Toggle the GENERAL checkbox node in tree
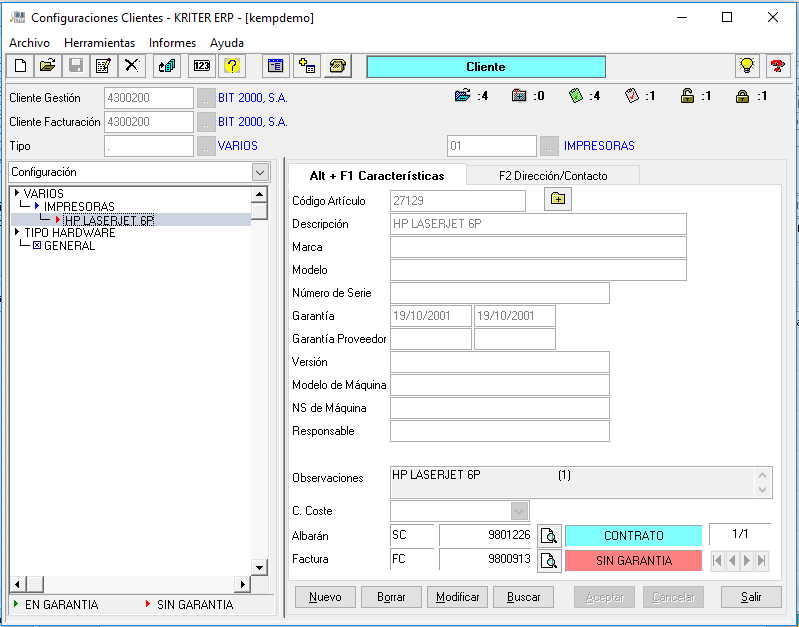Screen dimensions: 799x627 pyautogui.click(x=37, y=246)
